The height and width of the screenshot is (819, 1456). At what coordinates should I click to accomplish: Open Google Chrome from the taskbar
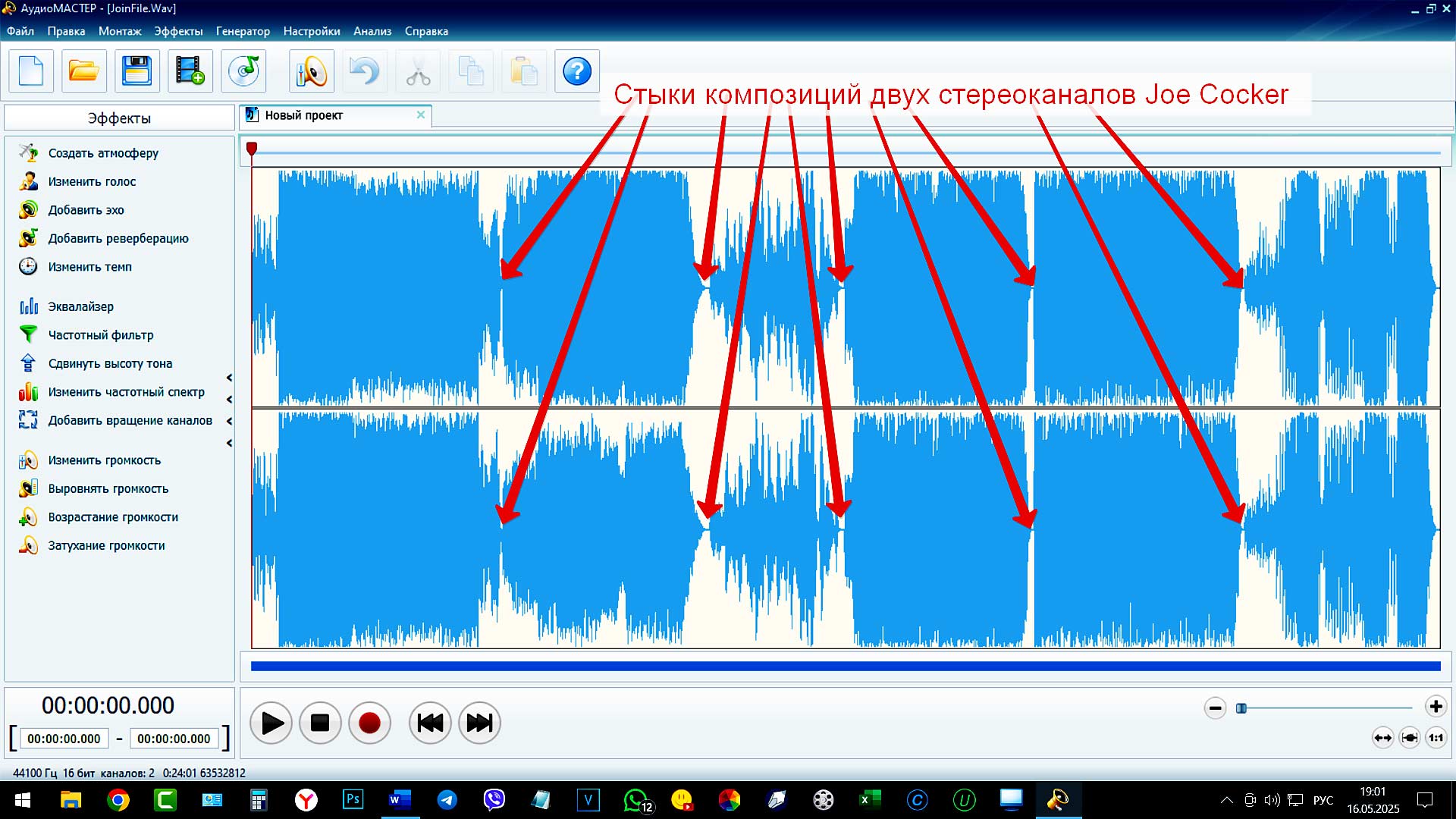pos(118,800)
